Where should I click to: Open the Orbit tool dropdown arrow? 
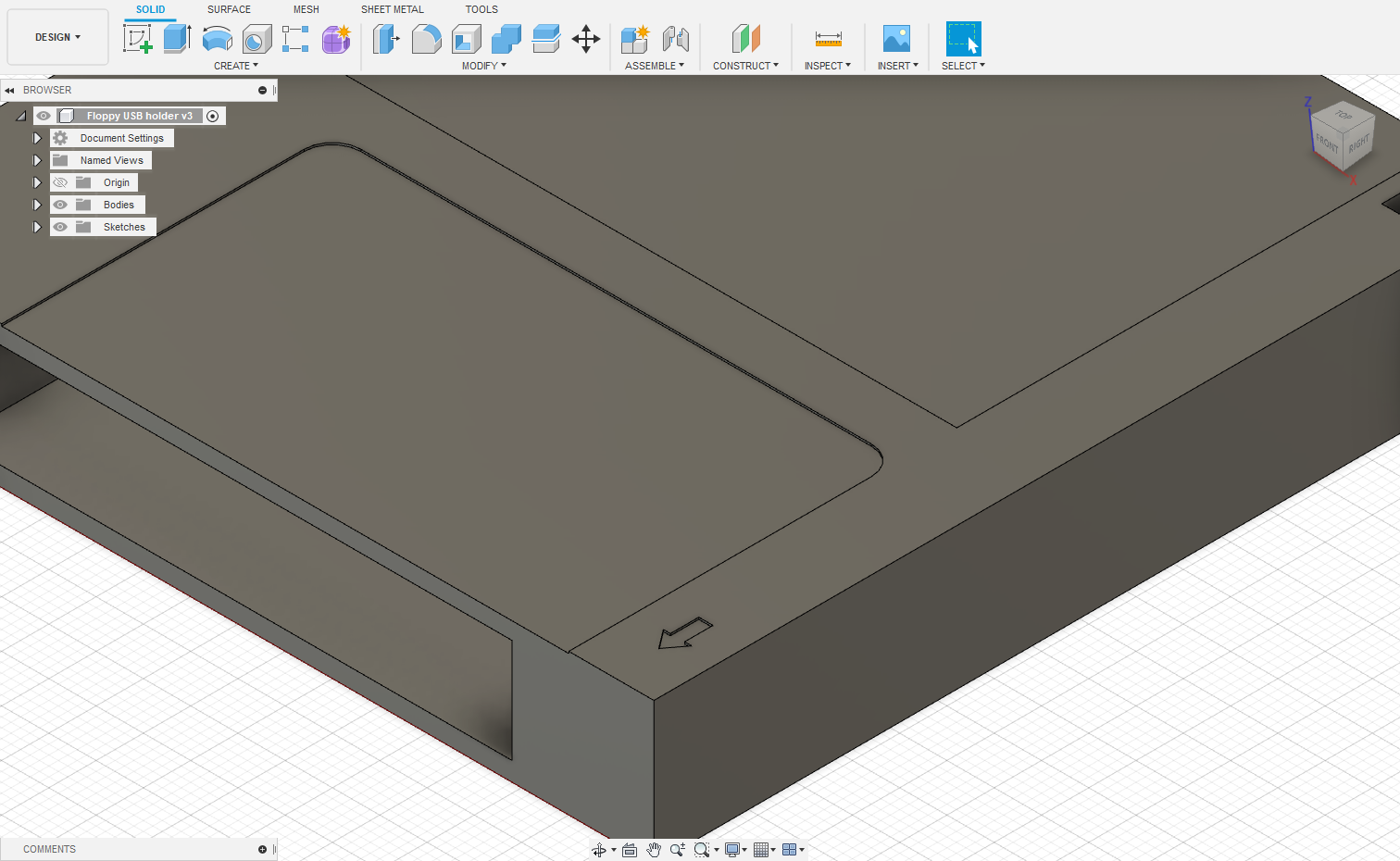pos(614,850)
